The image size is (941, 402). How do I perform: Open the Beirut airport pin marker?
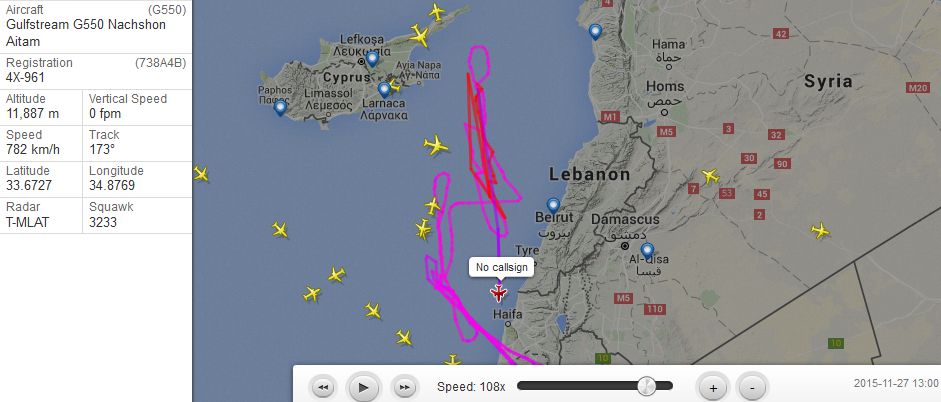pos(553,206)
